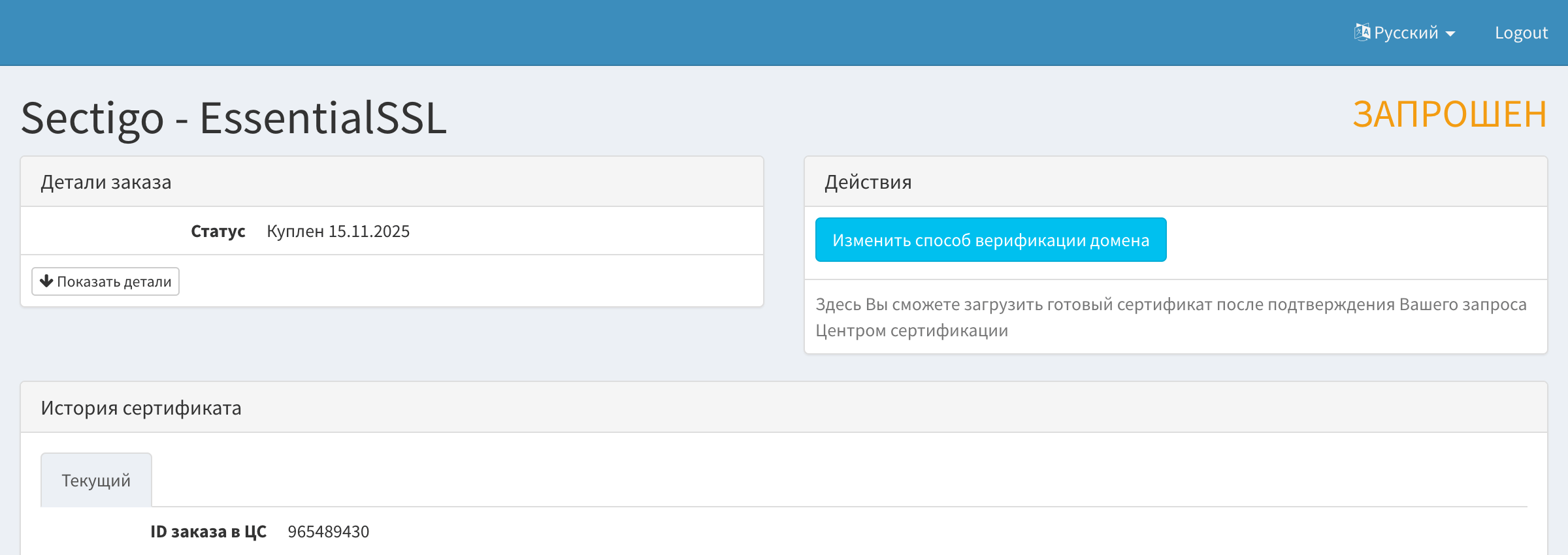Click the Детали заказа panel header
Viewport: 1568px width, 555px height.
pyautogui.click(x=392, y=182)
